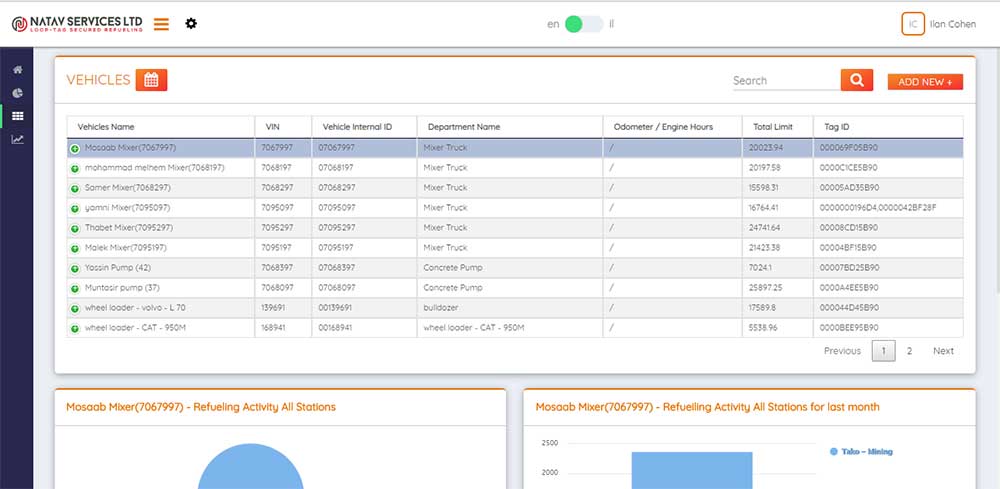Image resolution: width=1000 pixels, height=489 pixels.
Task: Click the calendar icon next to Vehicles
Action: [x=151, y=80]
